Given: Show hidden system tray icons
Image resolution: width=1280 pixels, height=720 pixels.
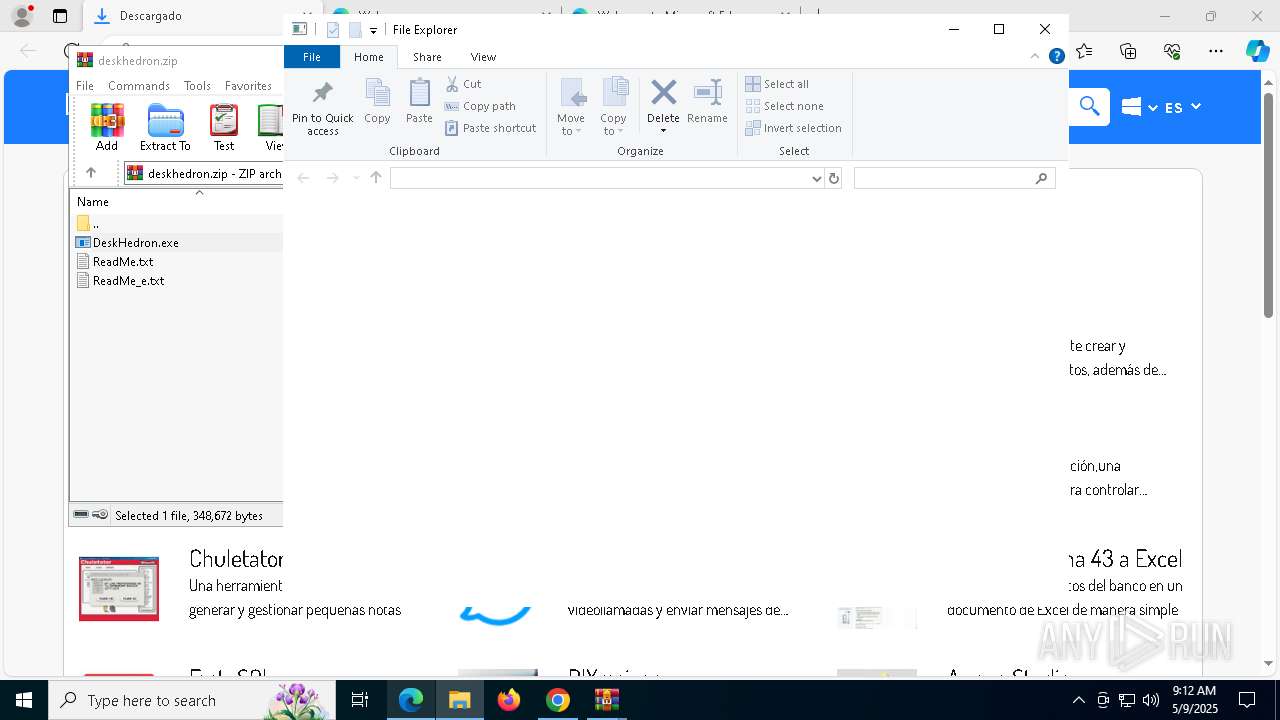Looking at the screenshot, I should coord(1078,700).
